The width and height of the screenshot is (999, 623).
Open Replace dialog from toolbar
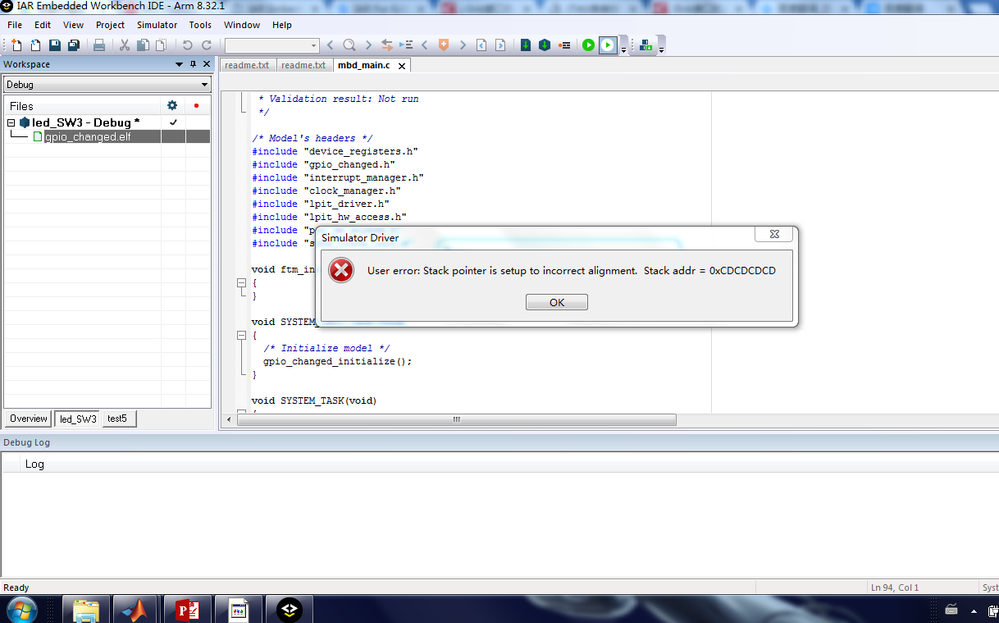(387, 45)
